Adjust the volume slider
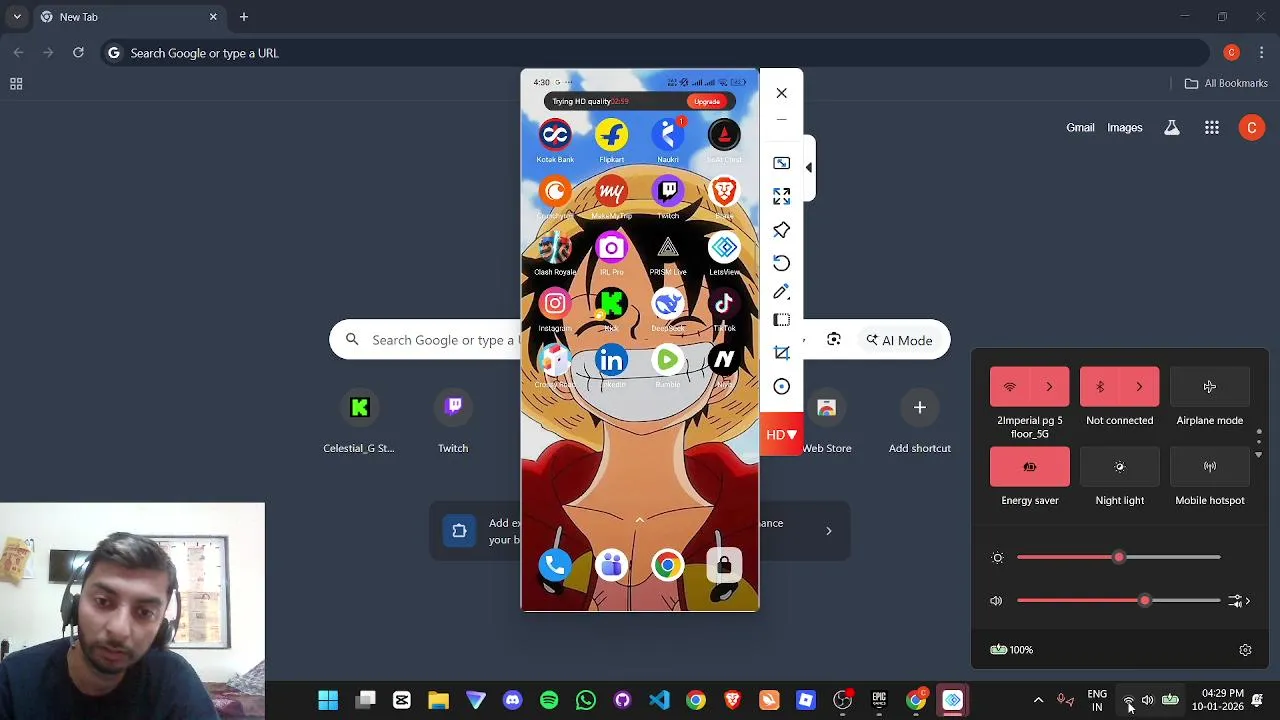 coord(1118,601)
